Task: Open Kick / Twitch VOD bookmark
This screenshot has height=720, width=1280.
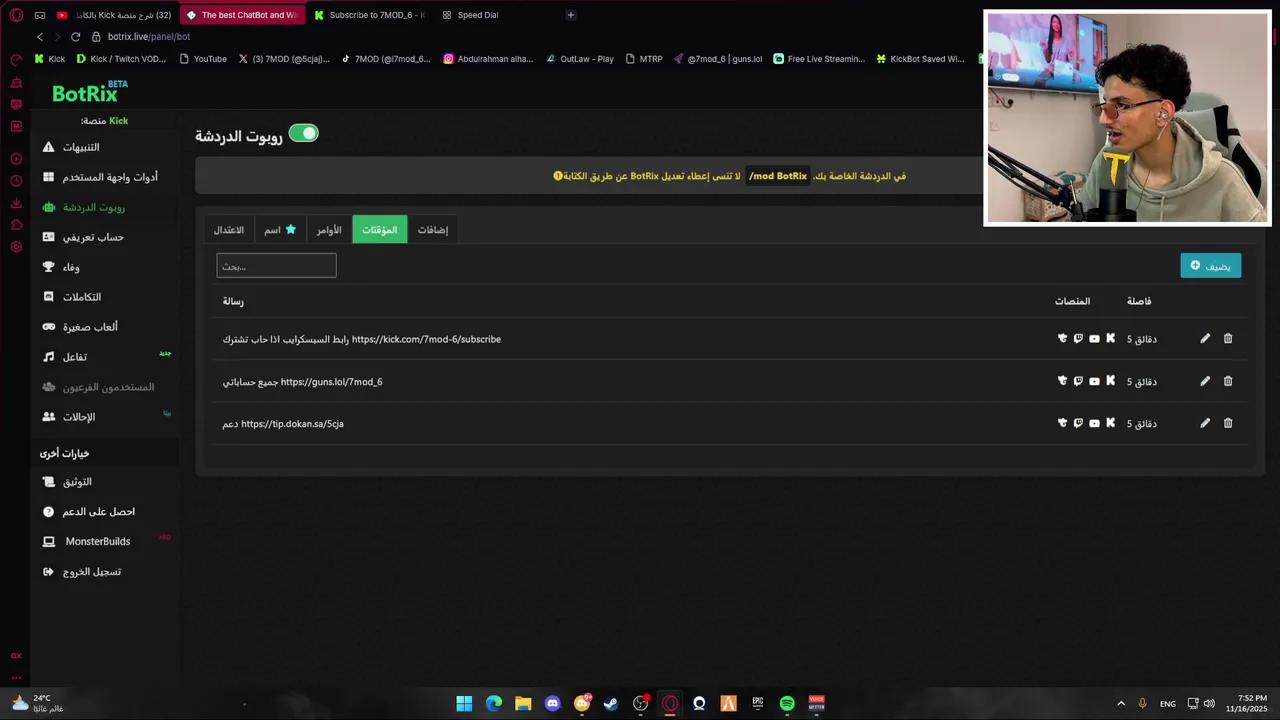Action: tap(121, 59)
